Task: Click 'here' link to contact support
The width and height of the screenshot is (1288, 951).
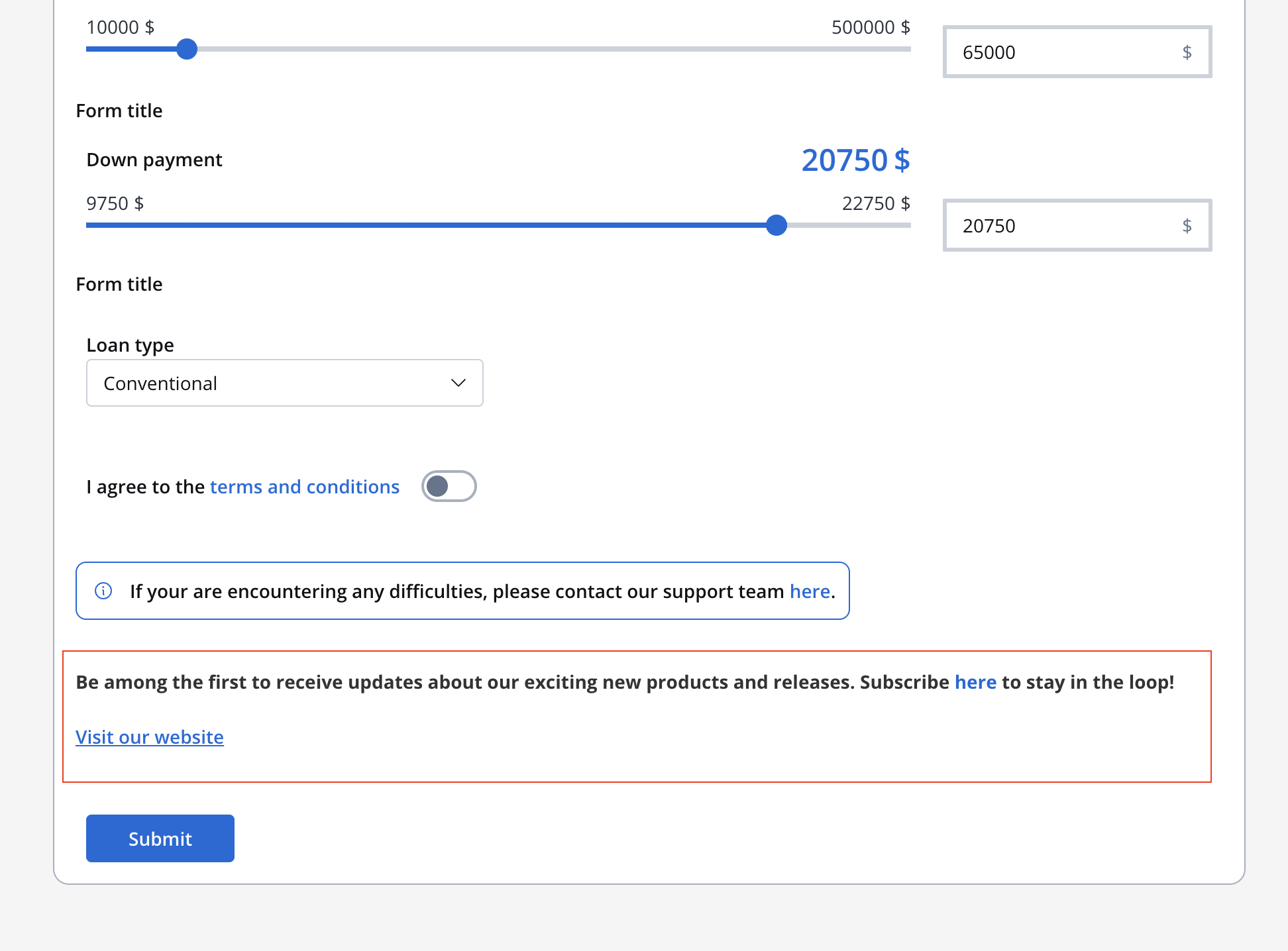Action: click(x=810, y=591)
